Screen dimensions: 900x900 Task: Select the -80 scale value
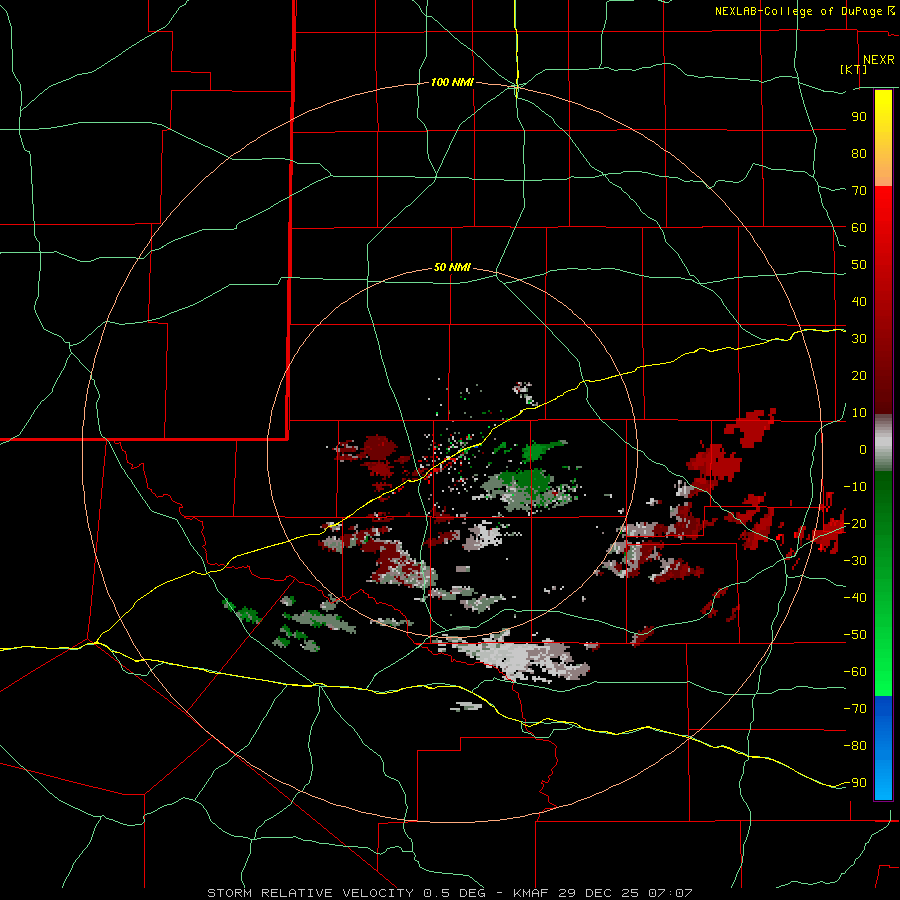(855, 746)
